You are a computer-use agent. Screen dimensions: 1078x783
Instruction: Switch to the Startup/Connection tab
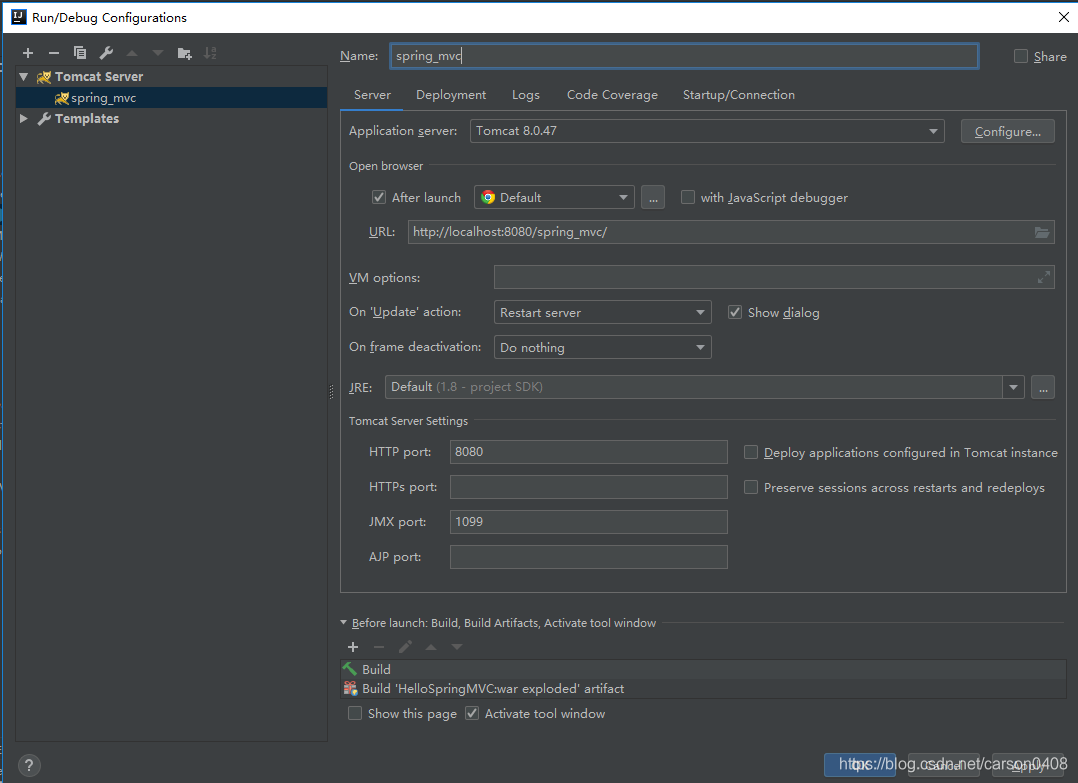click(739, 95)
